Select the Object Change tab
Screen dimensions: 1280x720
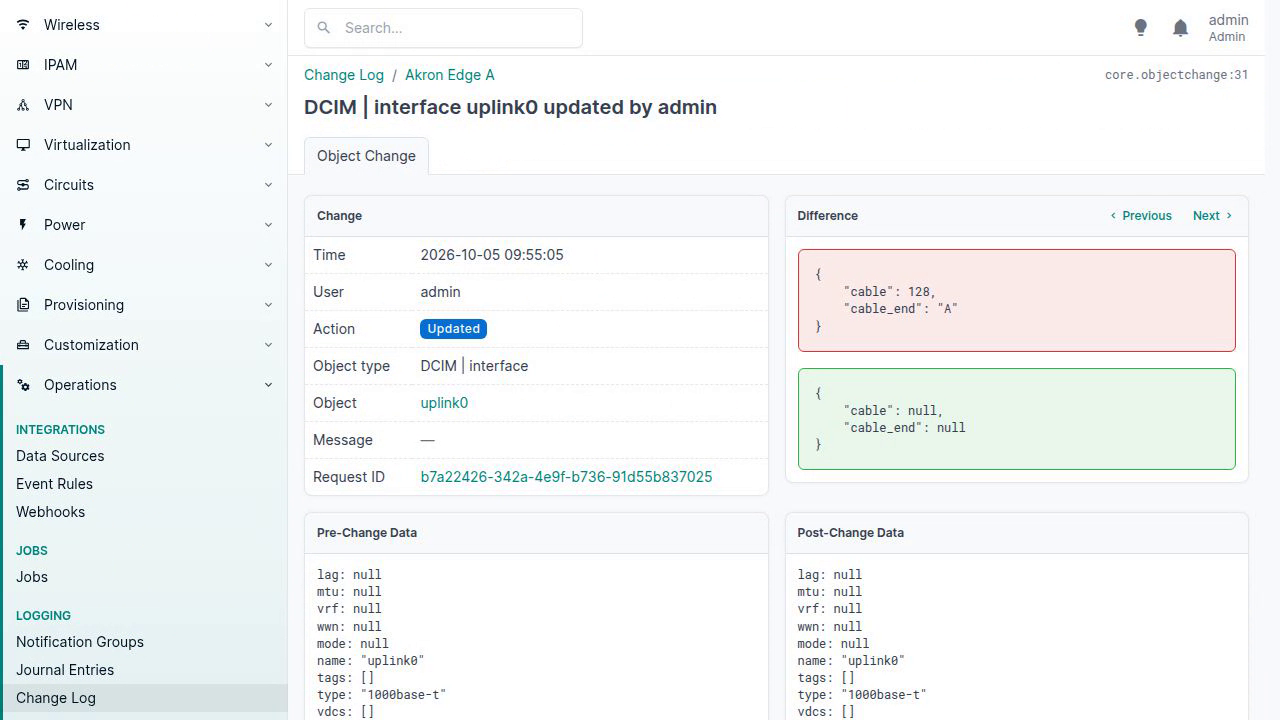coord(366,156)
